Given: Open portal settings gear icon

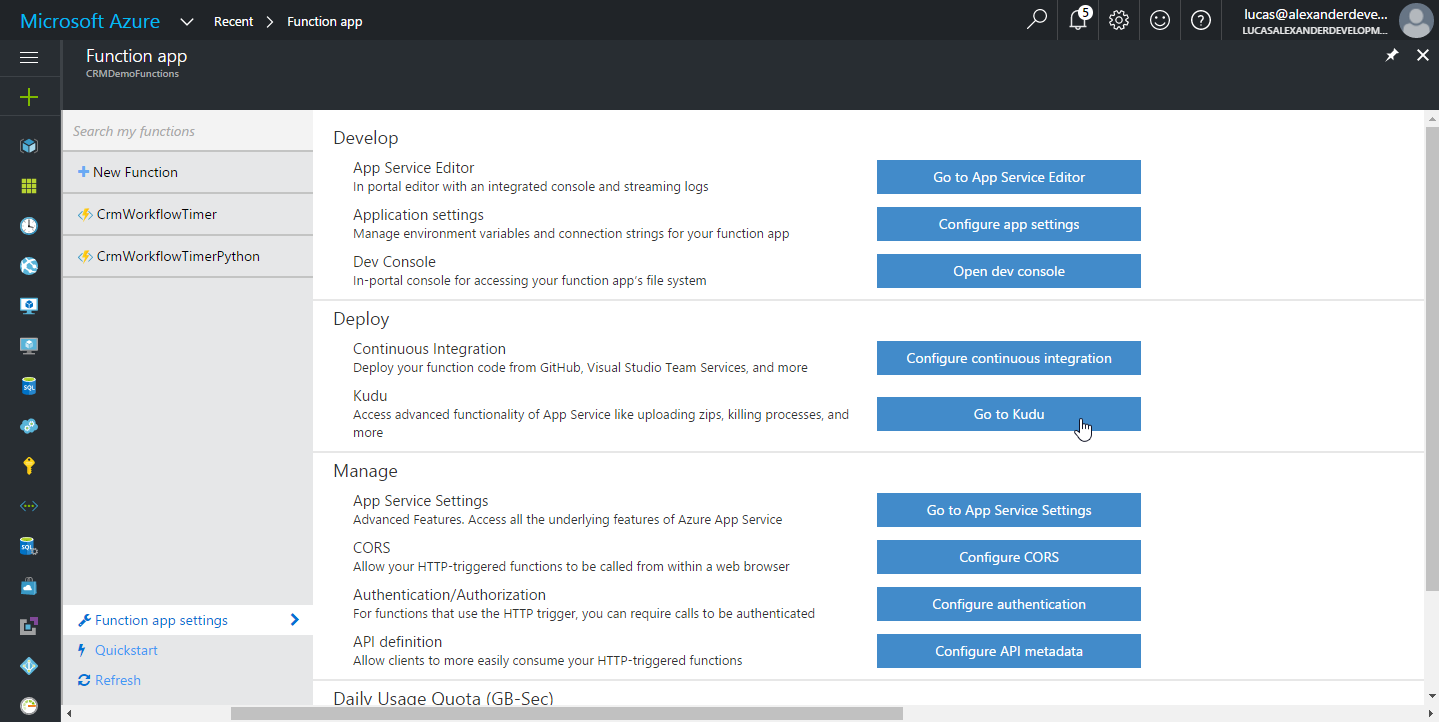Looking at the screenshot, I should point(1119,20).
